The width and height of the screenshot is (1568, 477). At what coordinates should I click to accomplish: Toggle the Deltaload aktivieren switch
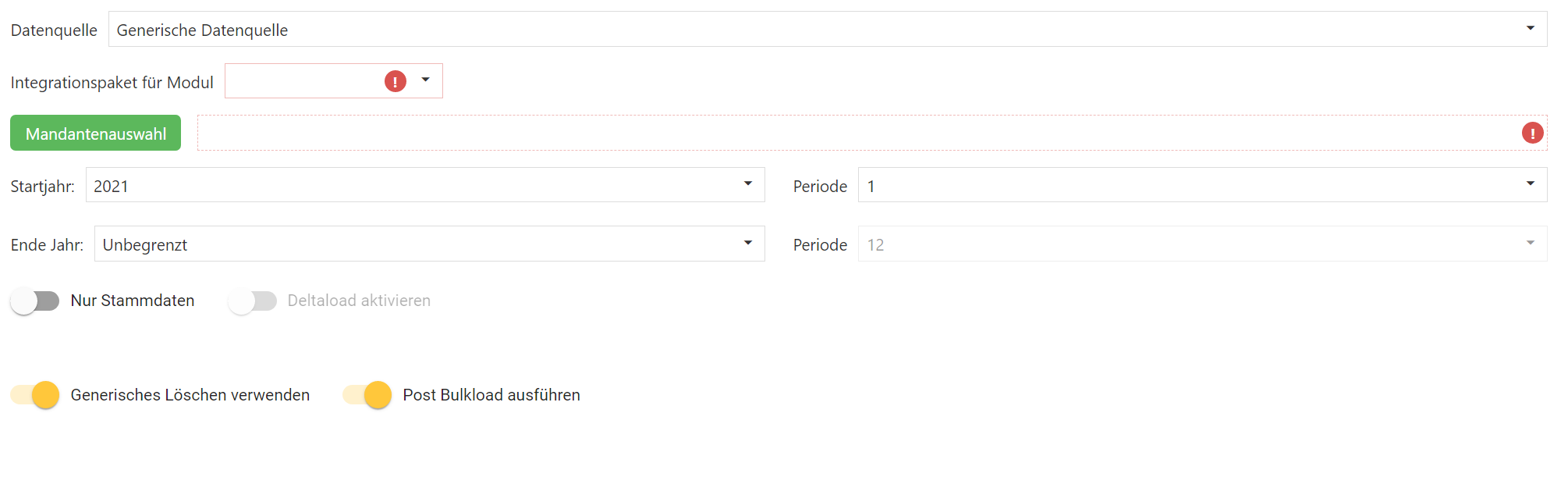(x=252, y=301)
